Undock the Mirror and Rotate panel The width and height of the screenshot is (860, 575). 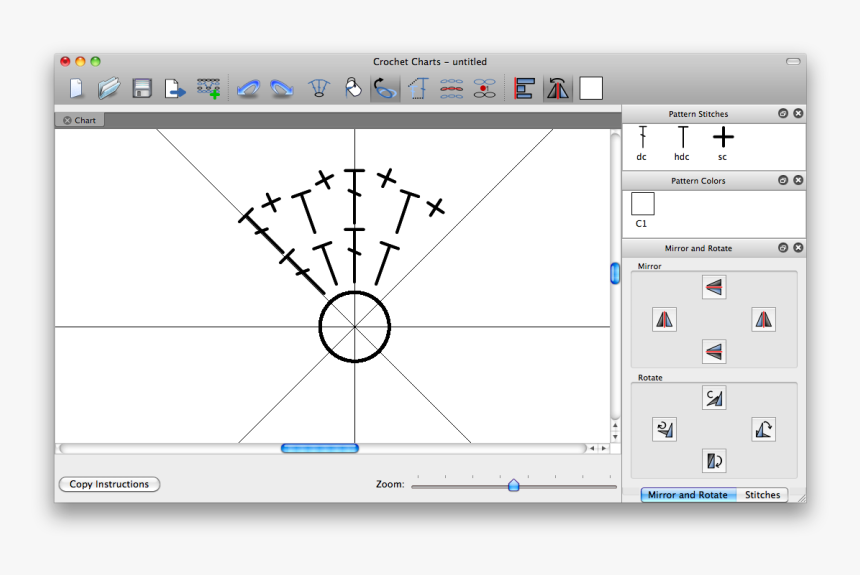pos(783,248)
